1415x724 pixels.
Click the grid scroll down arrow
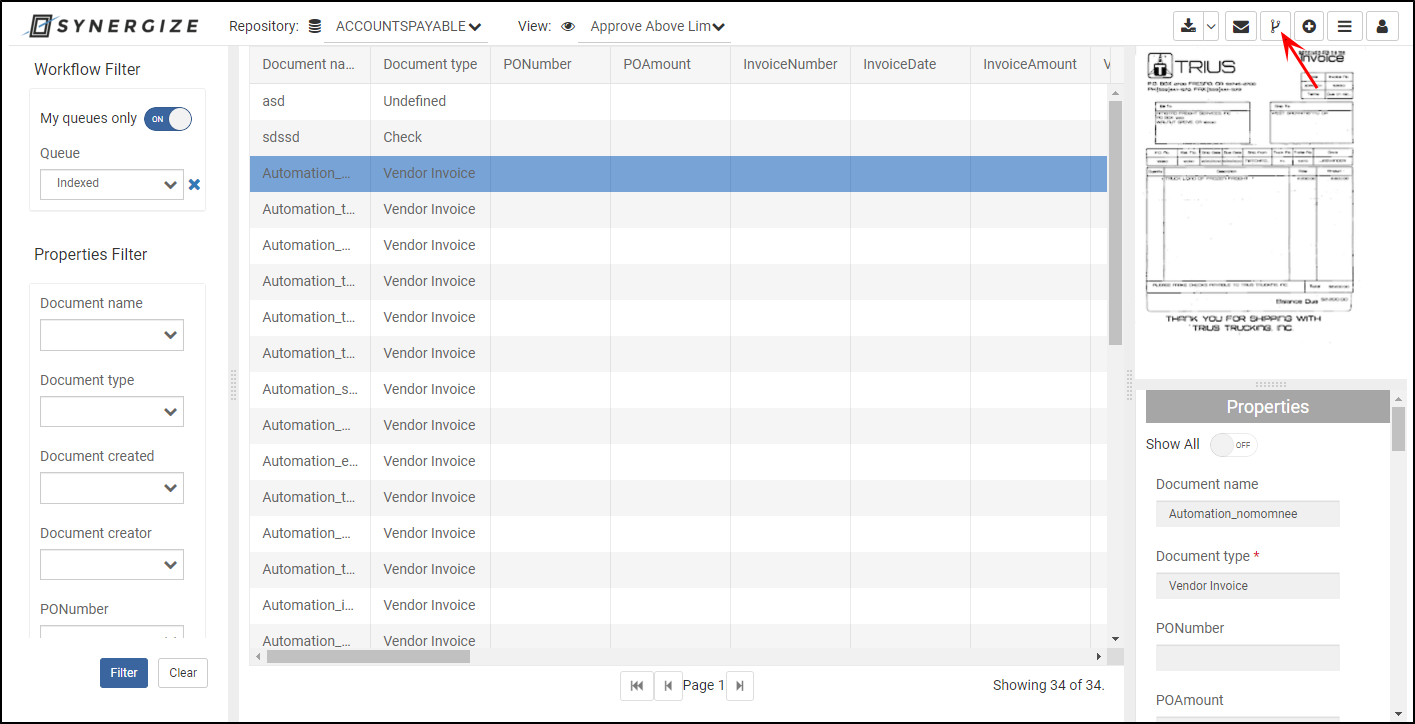coord(1115,638)
